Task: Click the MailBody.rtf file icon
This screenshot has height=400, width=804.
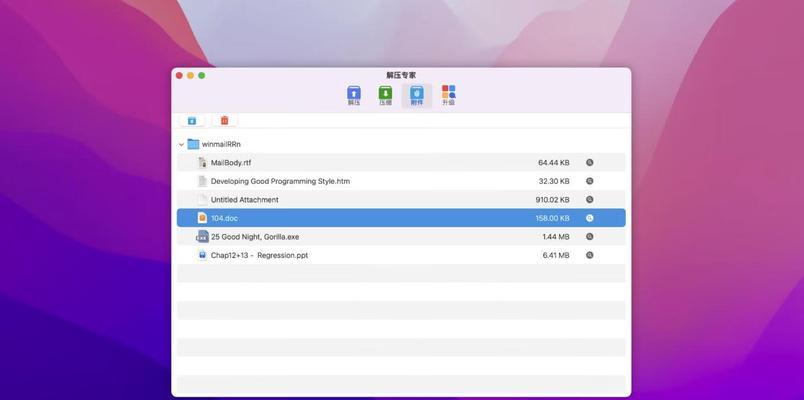Action: click(x=203, y=163)
